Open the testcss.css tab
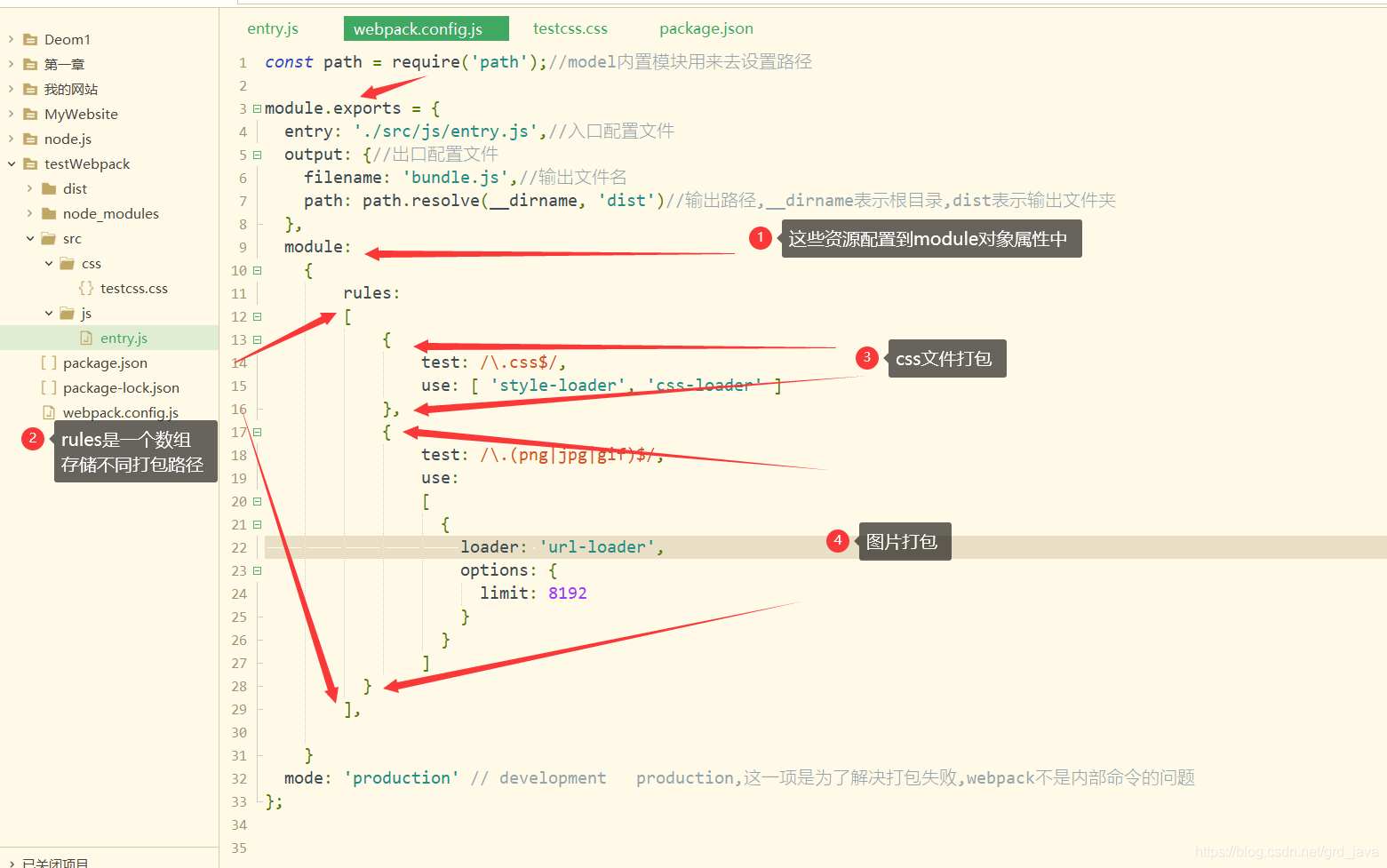 coord(570,28)
